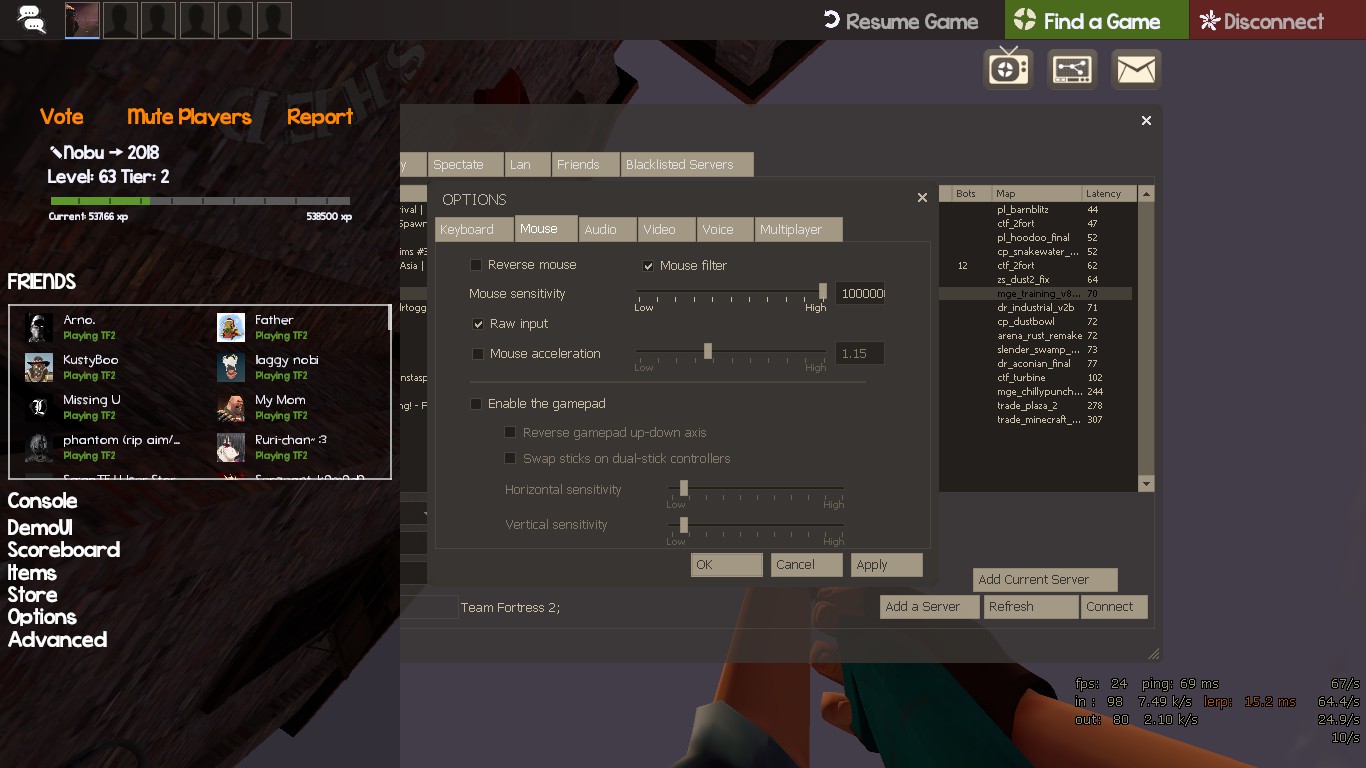
Task: Open the Vote menu
Action: coord(62,117)
